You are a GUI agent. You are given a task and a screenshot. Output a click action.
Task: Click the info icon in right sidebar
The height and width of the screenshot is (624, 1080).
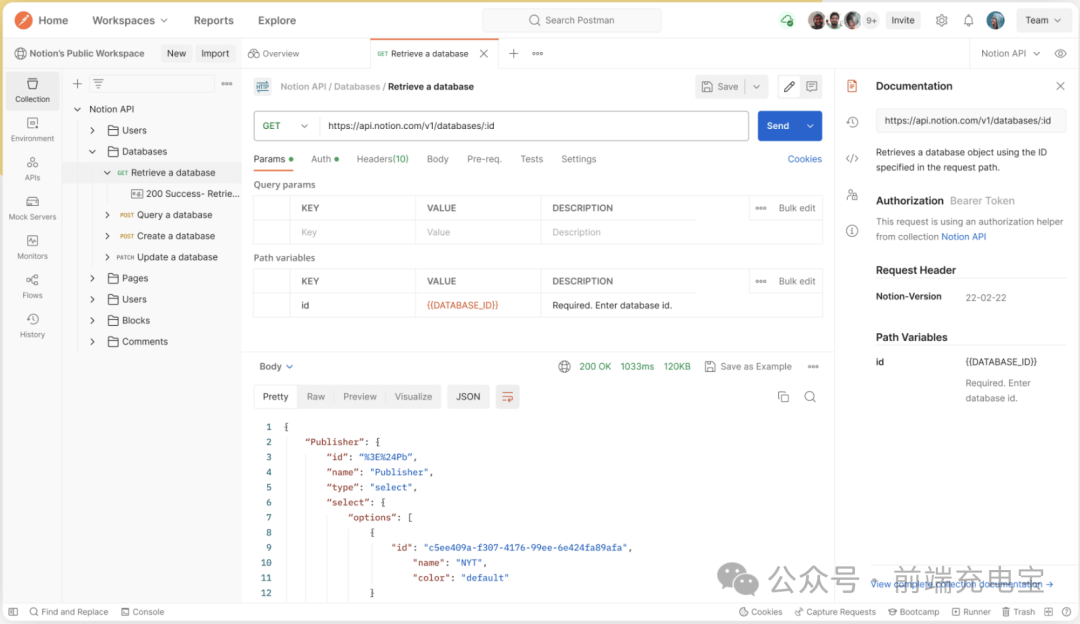(x=852, y=231)
